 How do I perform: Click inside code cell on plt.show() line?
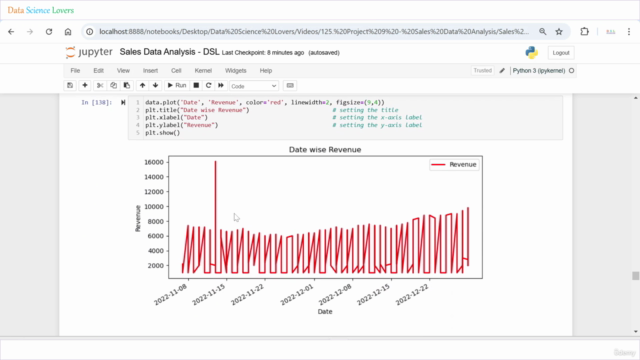162,133
